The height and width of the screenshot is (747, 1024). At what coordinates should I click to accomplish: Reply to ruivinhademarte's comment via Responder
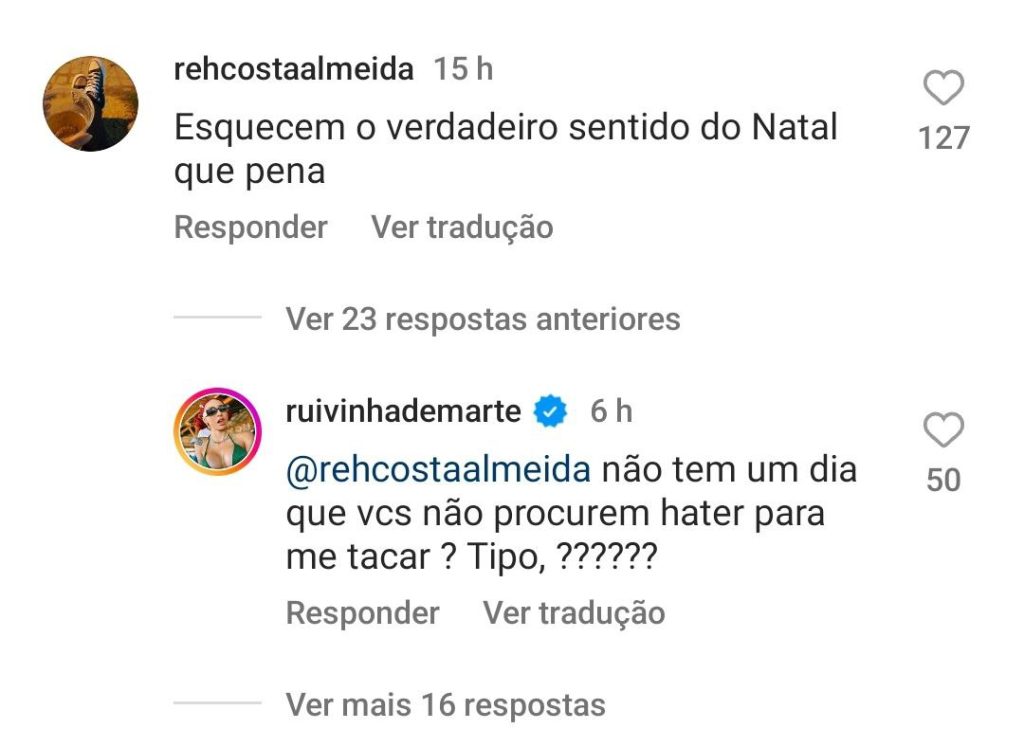point(362,612)
